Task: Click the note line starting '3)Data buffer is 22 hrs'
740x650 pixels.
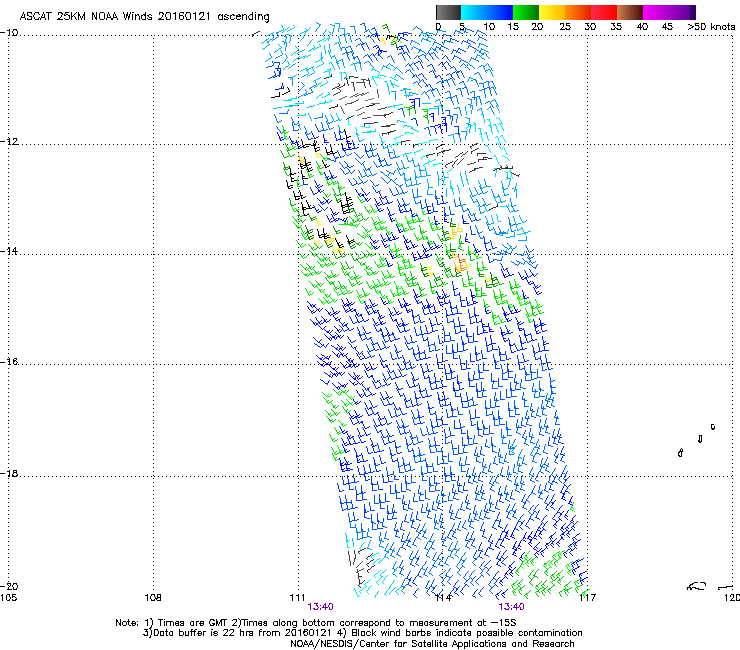Action: 362,633
